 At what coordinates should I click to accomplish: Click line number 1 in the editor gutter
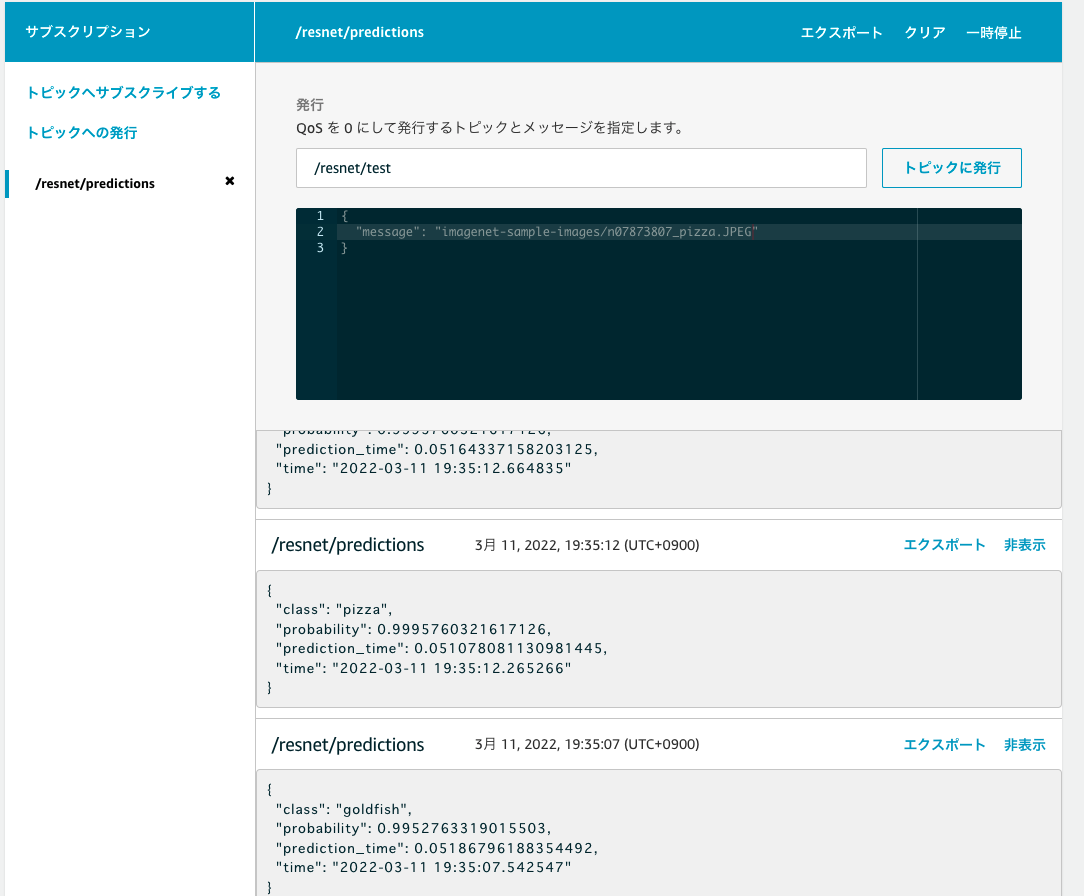click(320, 216)
